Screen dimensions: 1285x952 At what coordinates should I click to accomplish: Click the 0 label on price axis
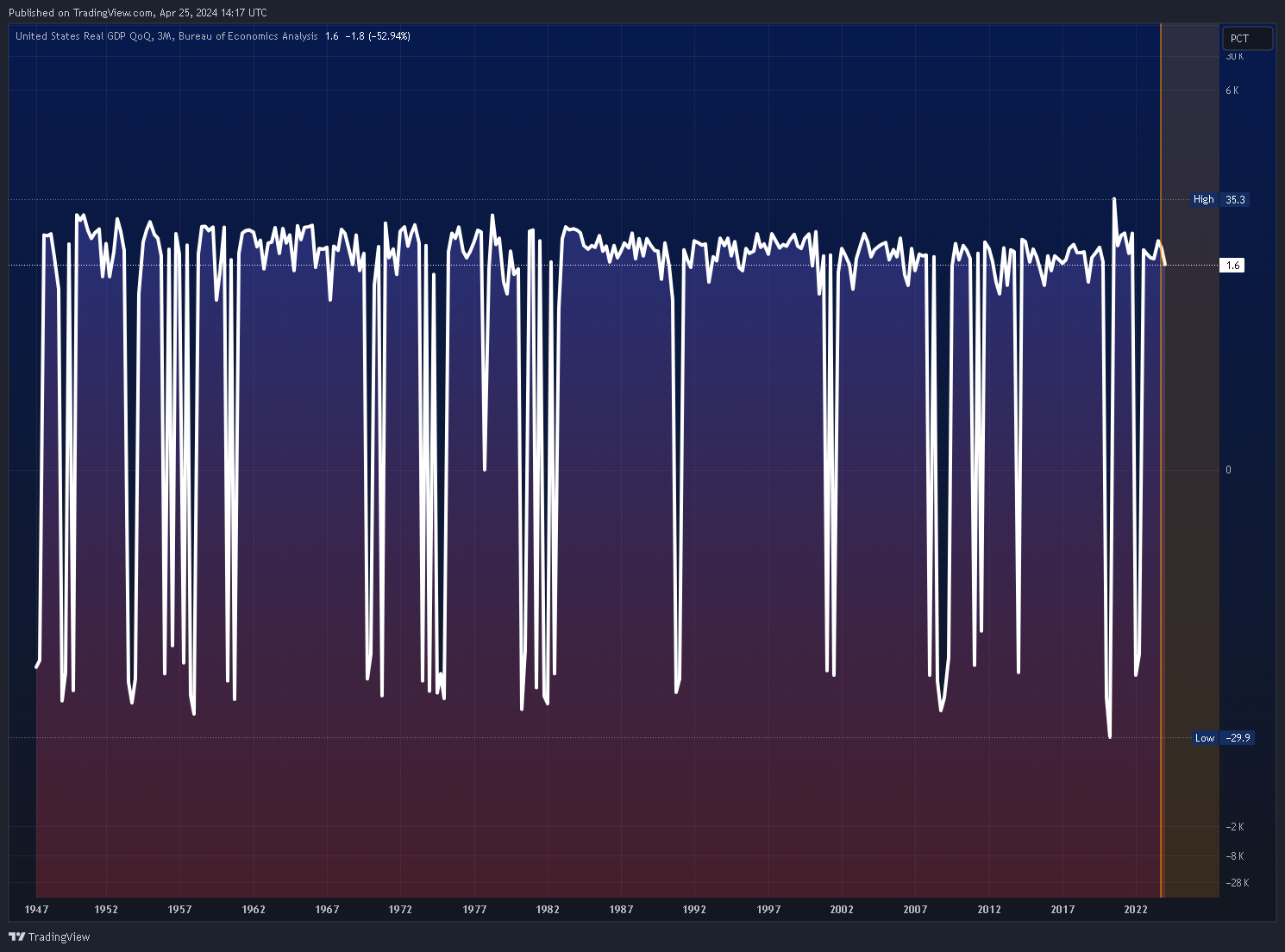click(x=1229, y=470)
